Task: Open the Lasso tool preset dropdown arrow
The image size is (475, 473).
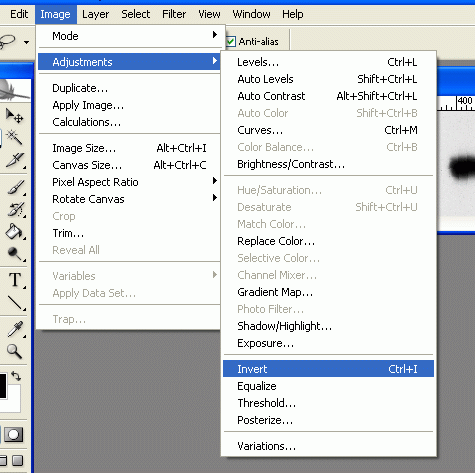Action: click(x=26, y=42)
